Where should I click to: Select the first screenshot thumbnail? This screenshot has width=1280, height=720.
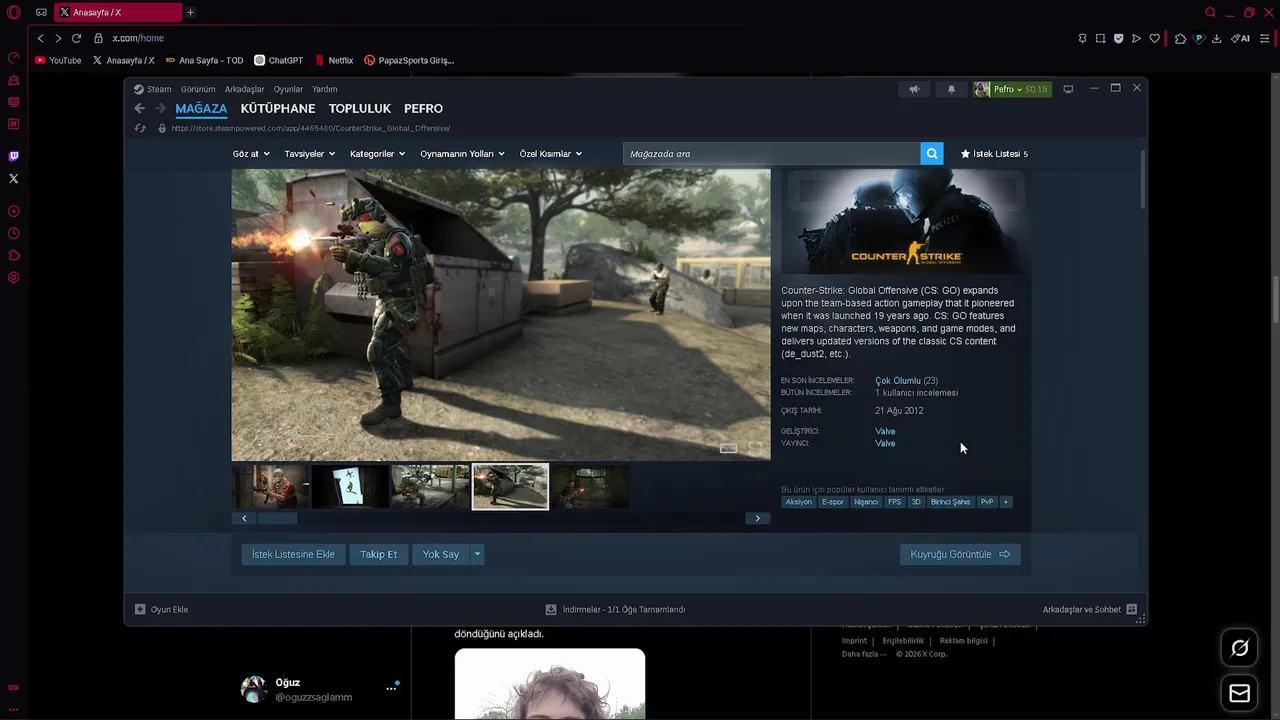click(x=270, y=486)
